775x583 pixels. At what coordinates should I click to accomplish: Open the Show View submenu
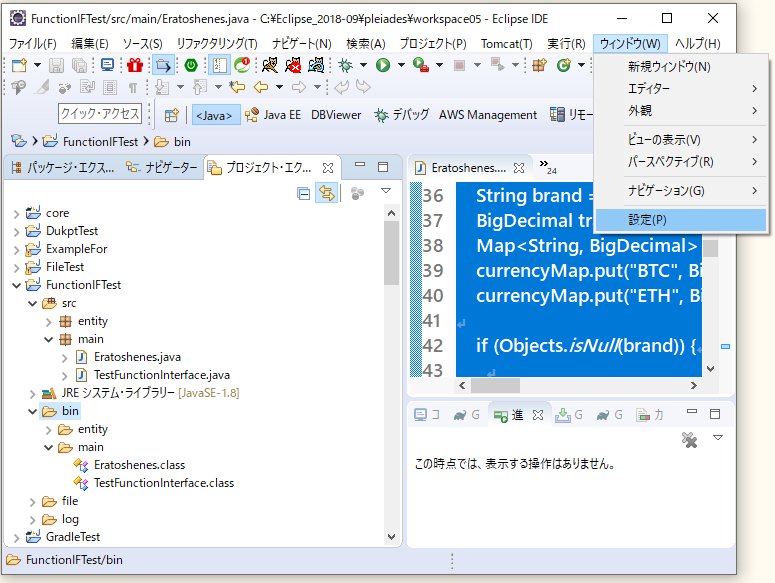[x=681, y=140]
